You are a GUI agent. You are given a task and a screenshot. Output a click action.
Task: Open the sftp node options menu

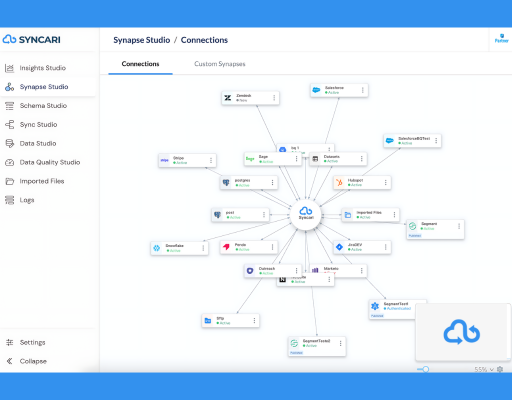(254, 320)
